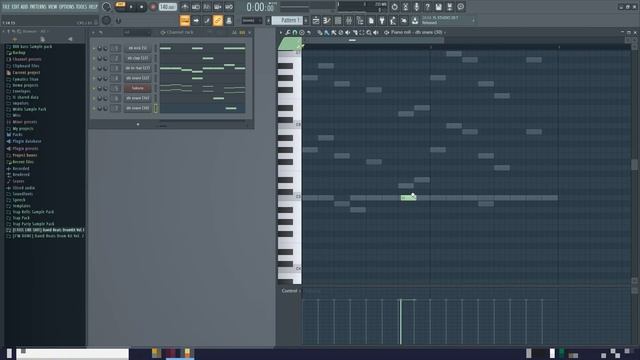Click the render/export icon in top toolbar
640x360 pixels.
[449, 7]
